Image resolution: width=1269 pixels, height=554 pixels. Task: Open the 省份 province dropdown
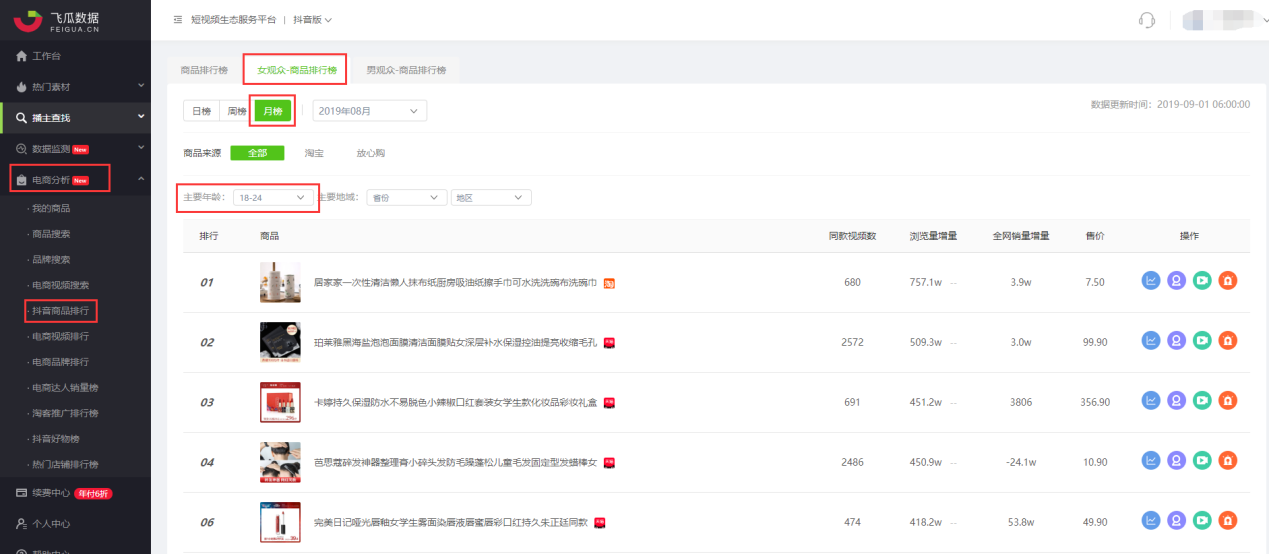(406, 198)
